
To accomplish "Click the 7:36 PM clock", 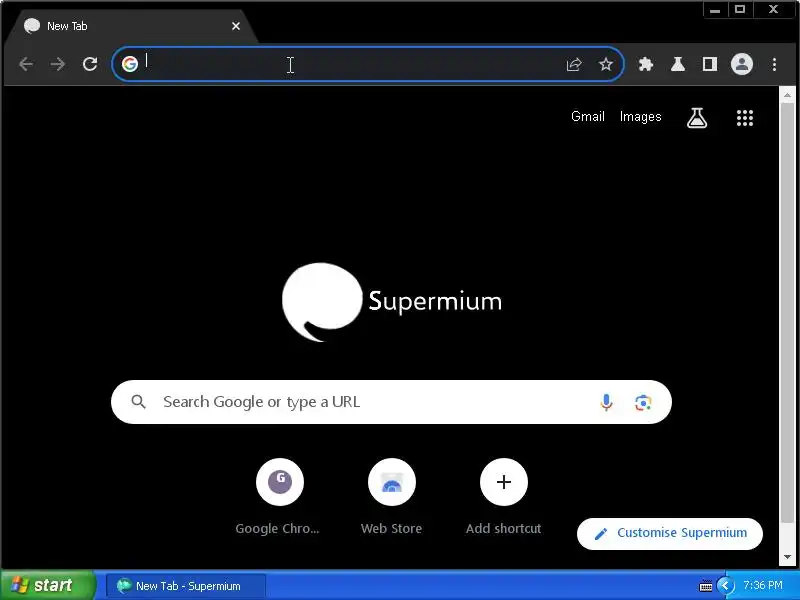I will pyautogui.click(x=763, y=585).
